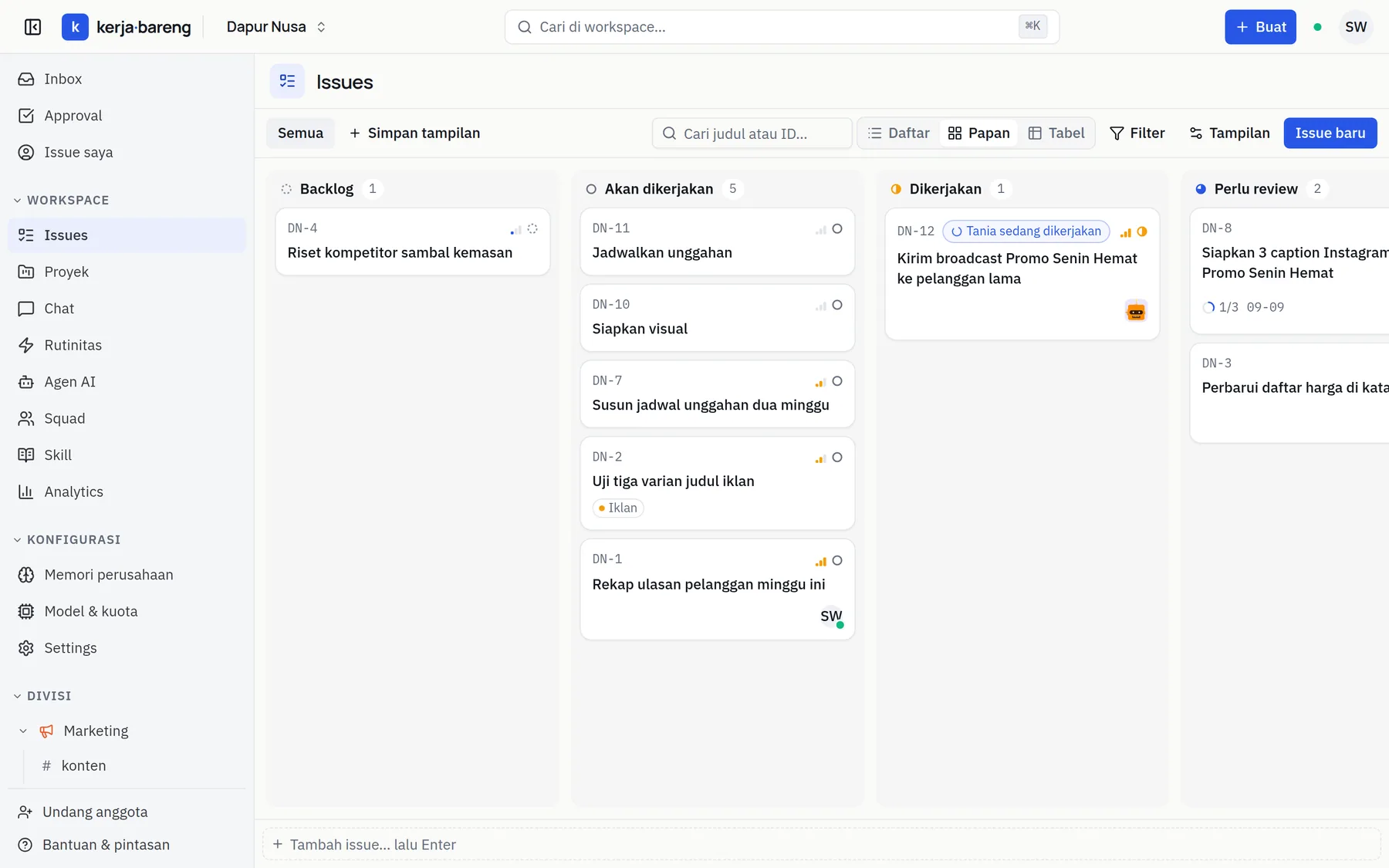The image size is (1389, 868).
Task: Click the Issue baru button
Action: coord(1330,133)
